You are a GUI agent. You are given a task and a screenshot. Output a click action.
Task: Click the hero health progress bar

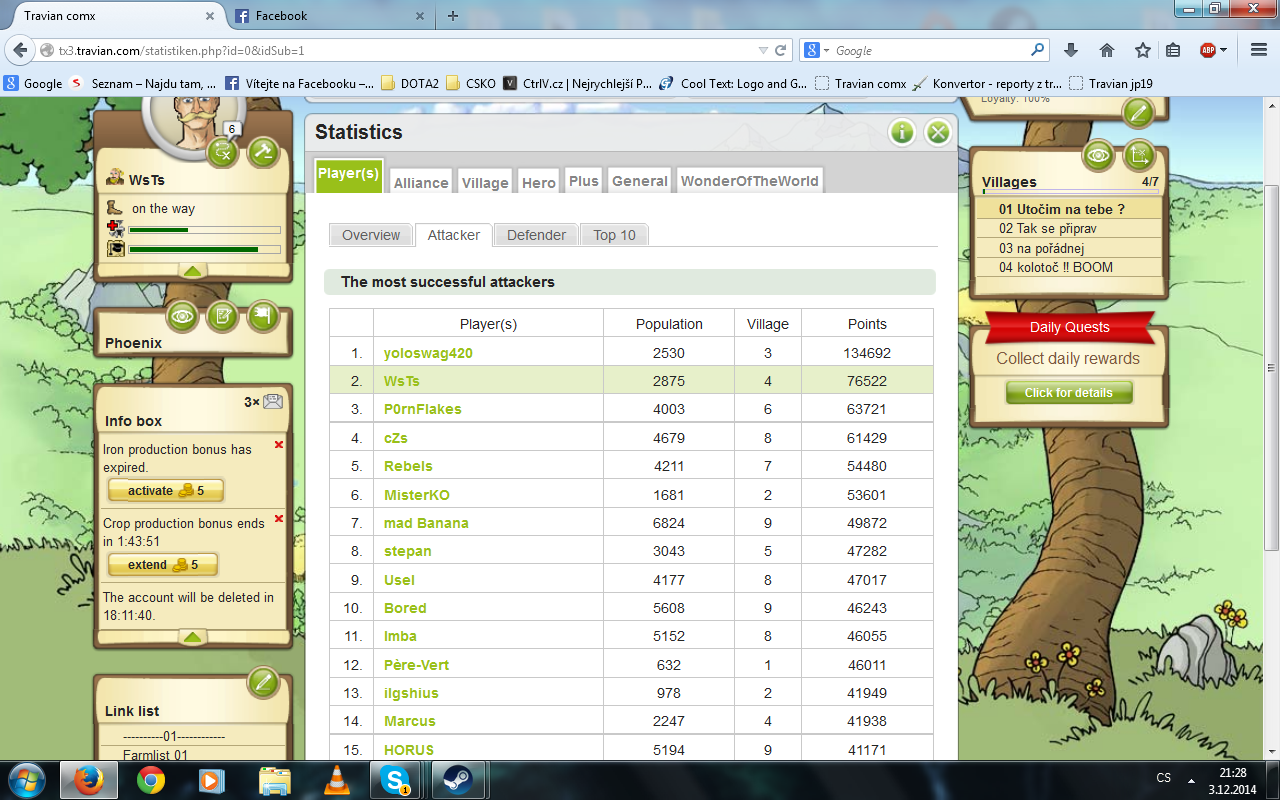point(204,230)
